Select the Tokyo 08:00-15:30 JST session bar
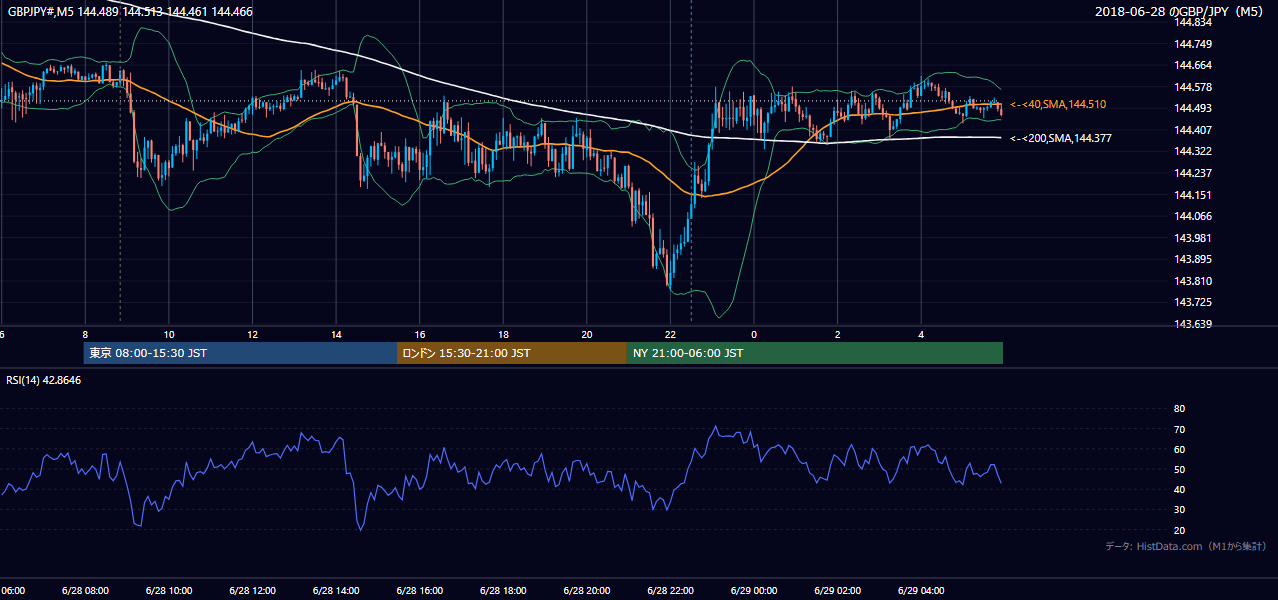1278x600 pixels. coord(240,353)
